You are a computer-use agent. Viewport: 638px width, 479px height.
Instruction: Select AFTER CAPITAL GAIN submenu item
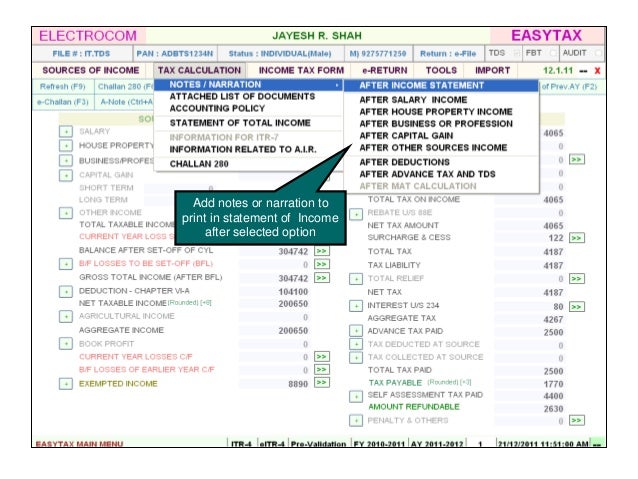pos(441,136)
